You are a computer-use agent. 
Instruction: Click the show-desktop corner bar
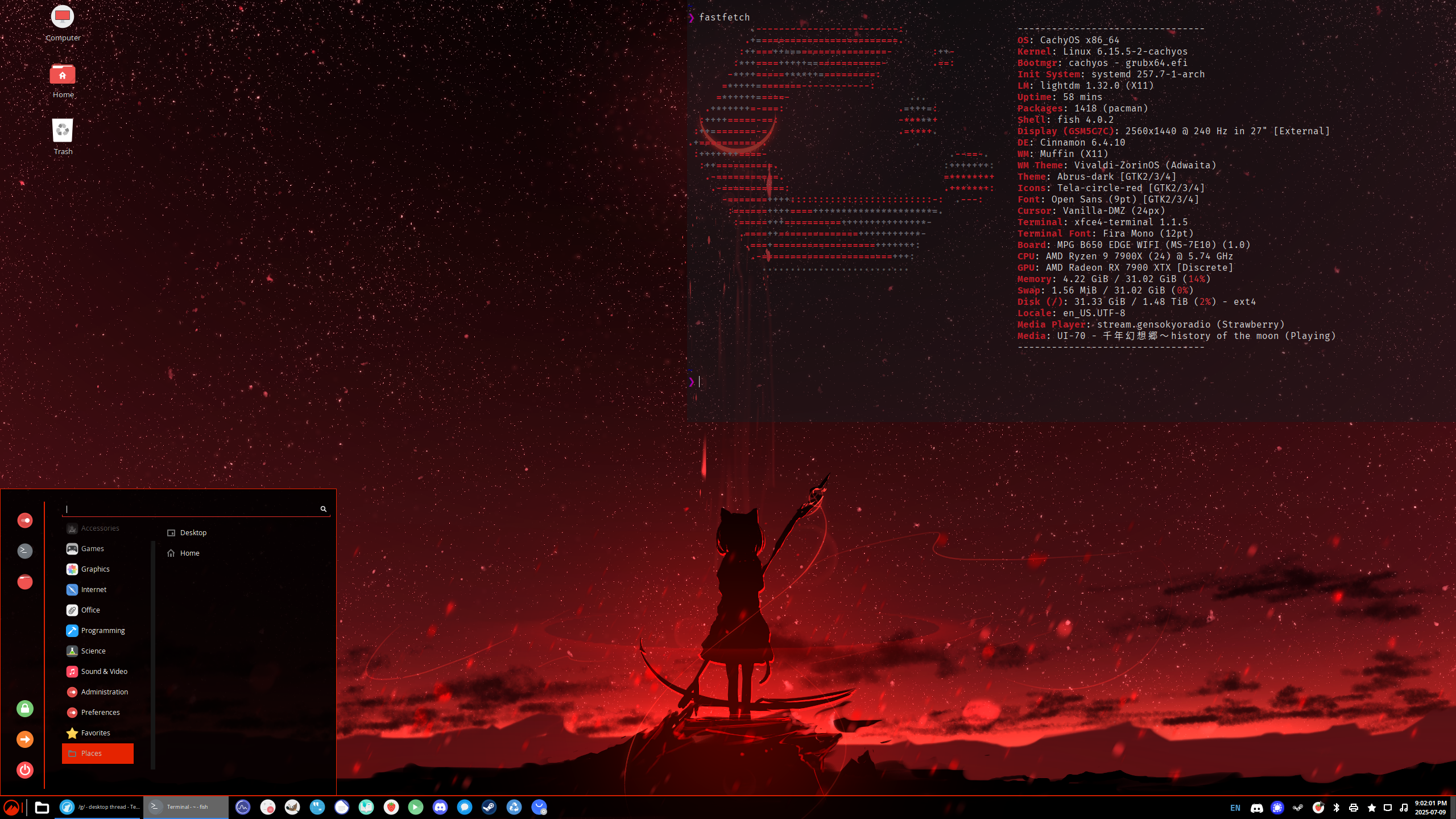(x=1453, y=808)
